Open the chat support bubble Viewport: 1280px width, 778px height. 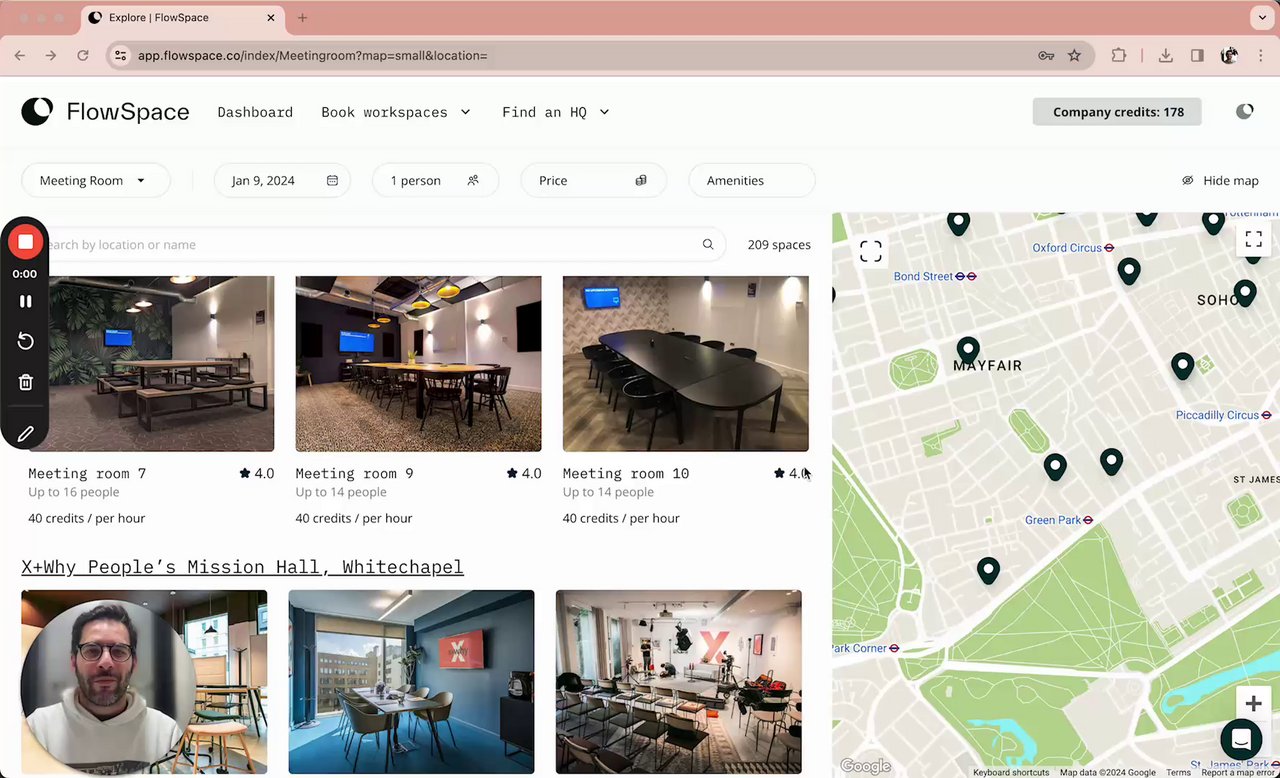[1241, 740]
